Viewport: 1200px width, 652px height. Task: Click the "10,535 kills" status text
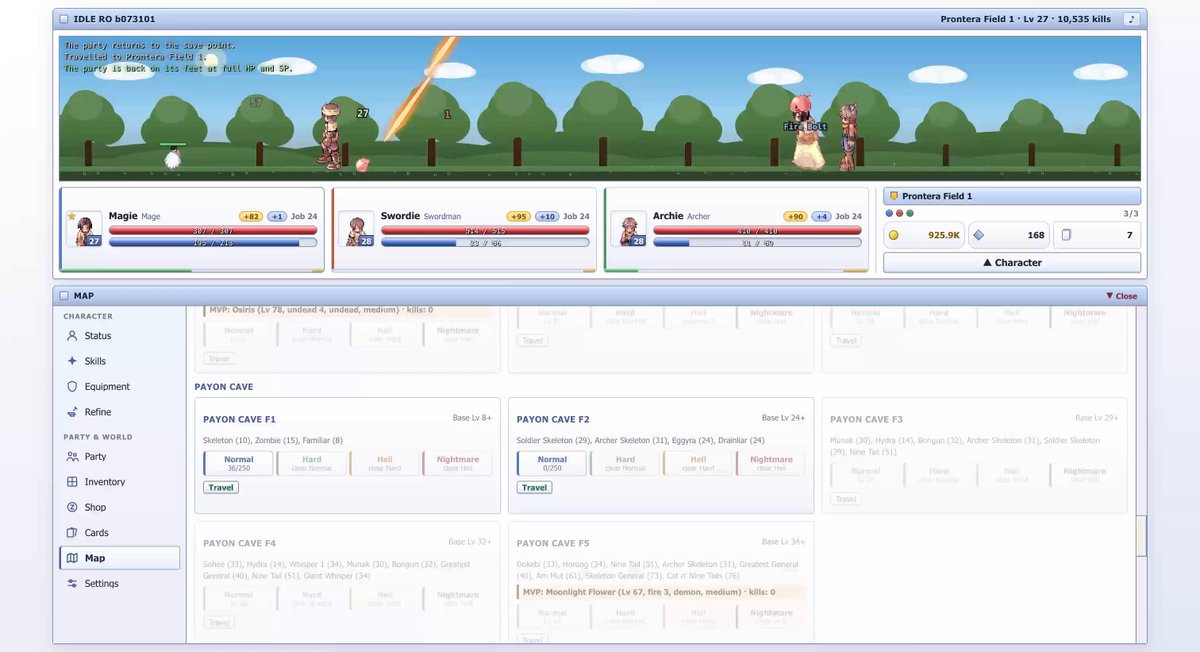click(1085, 19)
